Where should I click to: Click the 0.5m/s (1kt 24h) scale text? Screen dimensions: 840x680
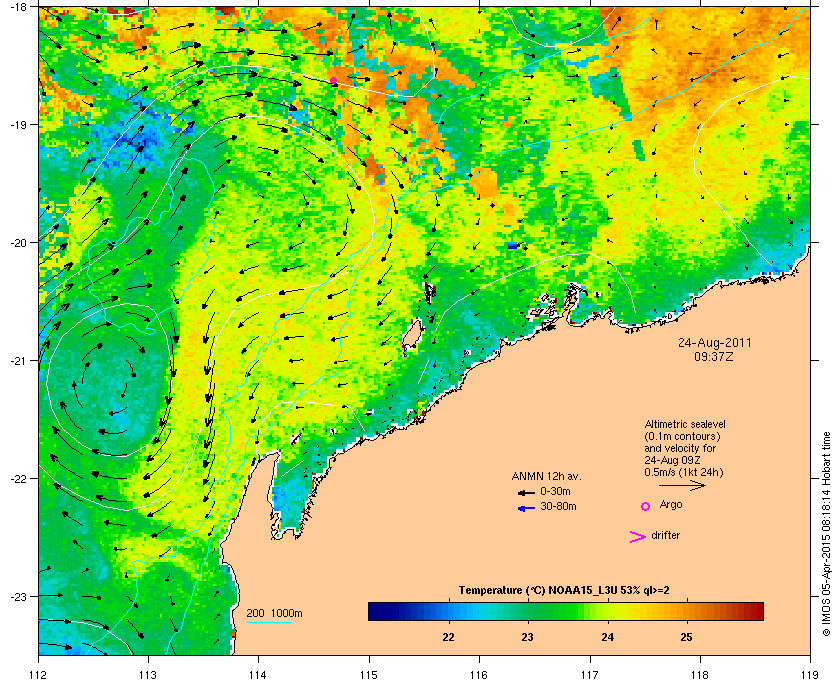[x=684, y=473]
